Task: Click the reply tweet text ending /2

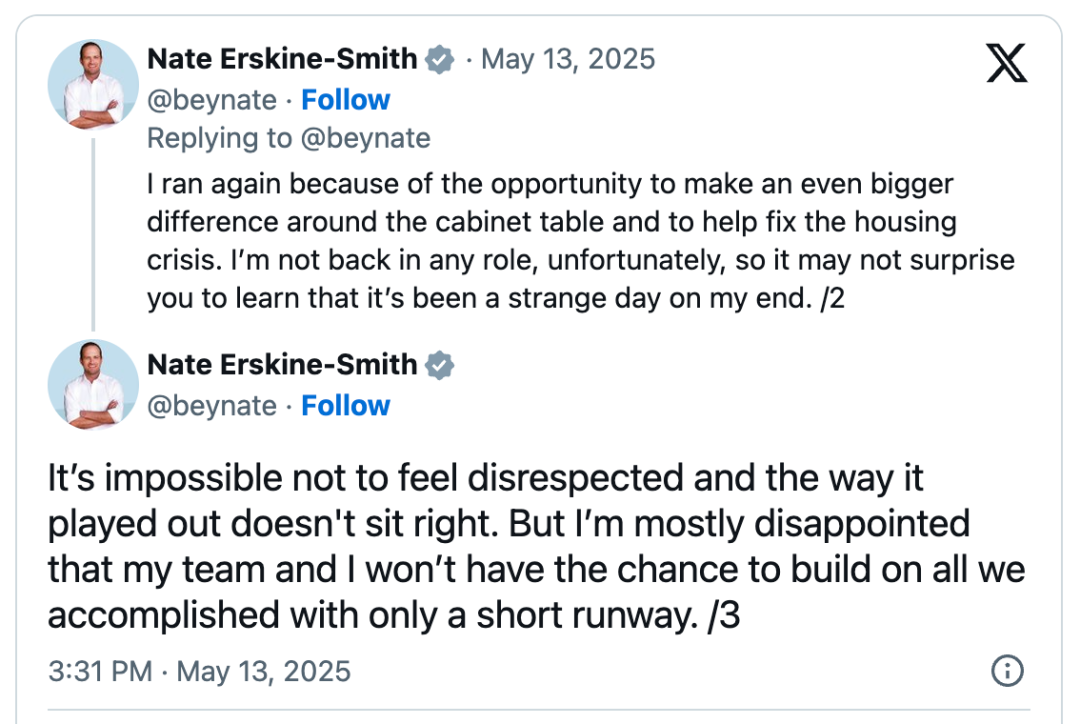Action: [581, 241]
